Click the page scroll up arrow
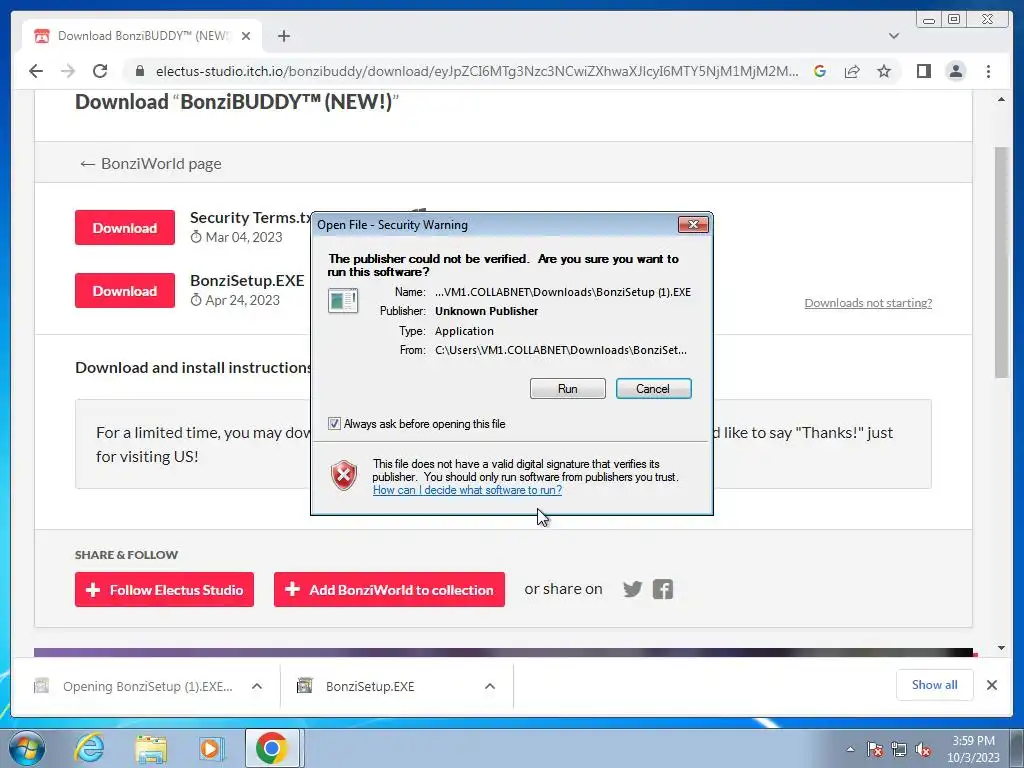This screenshot has height=768, width=1024. [1001, 100]
